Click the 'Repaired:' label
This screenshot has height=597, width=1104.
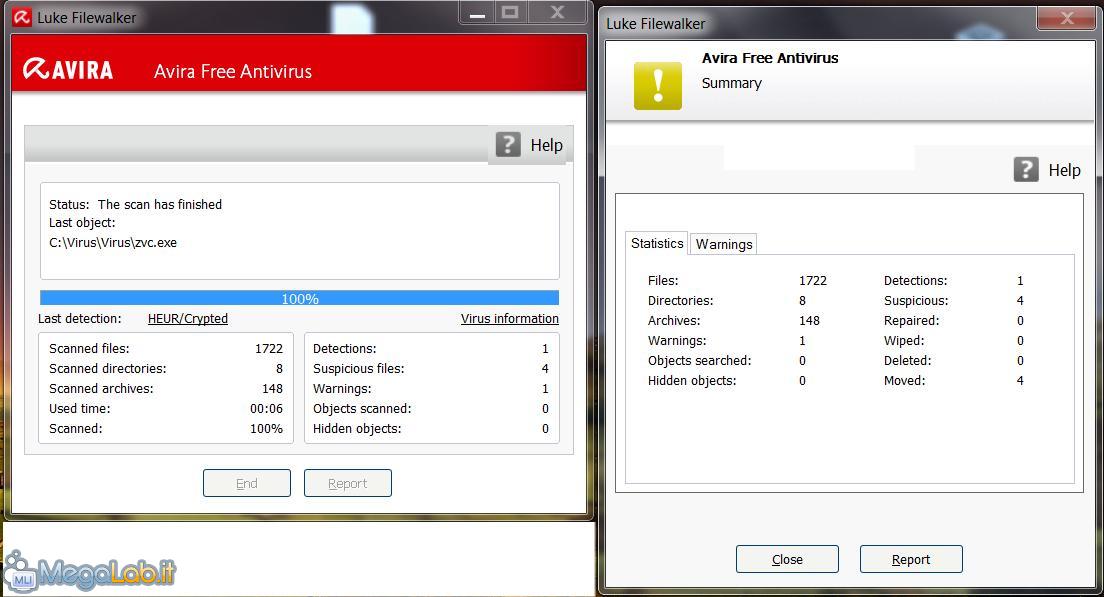(x=911, y=320)
